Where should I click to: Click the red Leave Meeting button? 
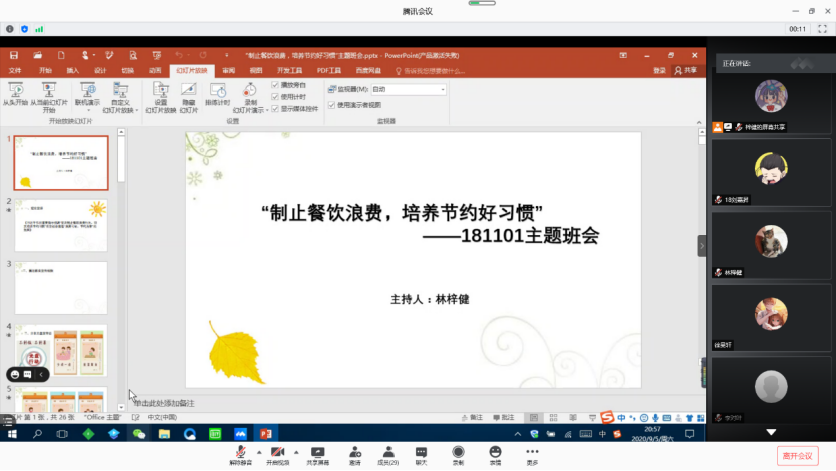(797, 456)
